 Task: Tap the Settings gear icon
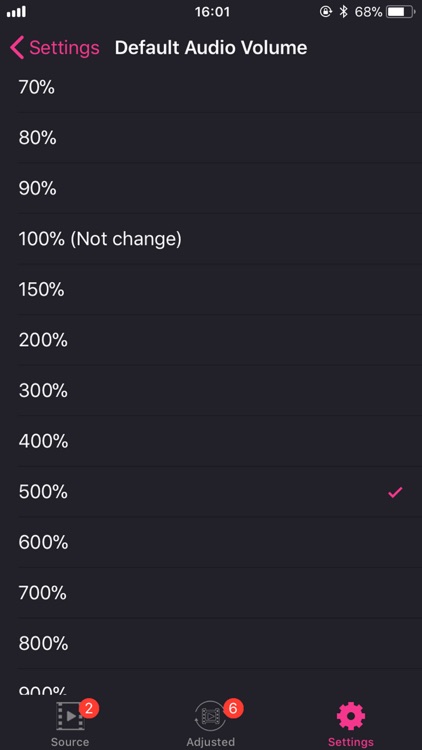[351, 716]
